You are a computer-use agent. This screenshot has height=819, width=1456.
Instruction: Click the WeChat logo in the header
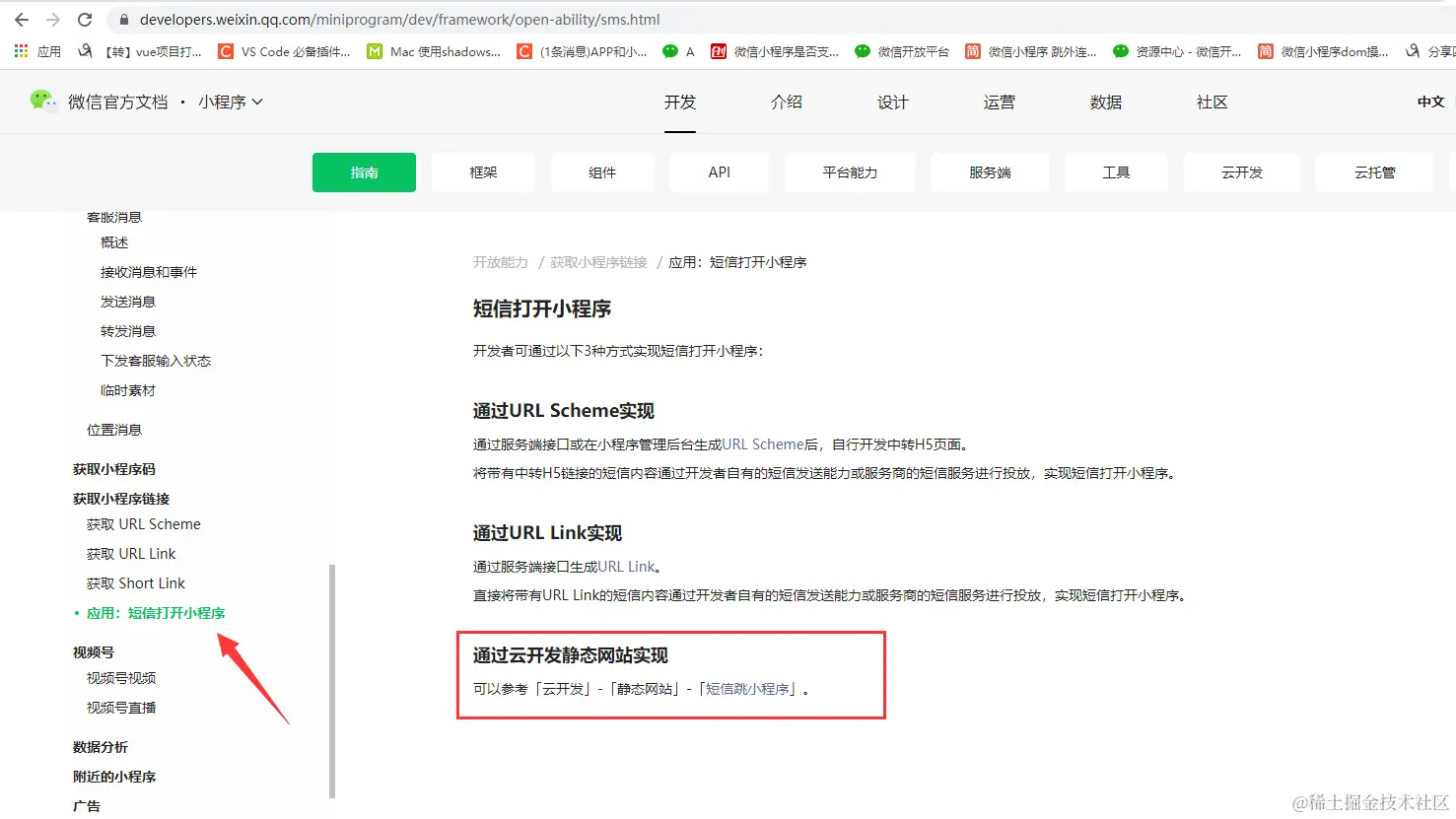click(x=43, y=102)
